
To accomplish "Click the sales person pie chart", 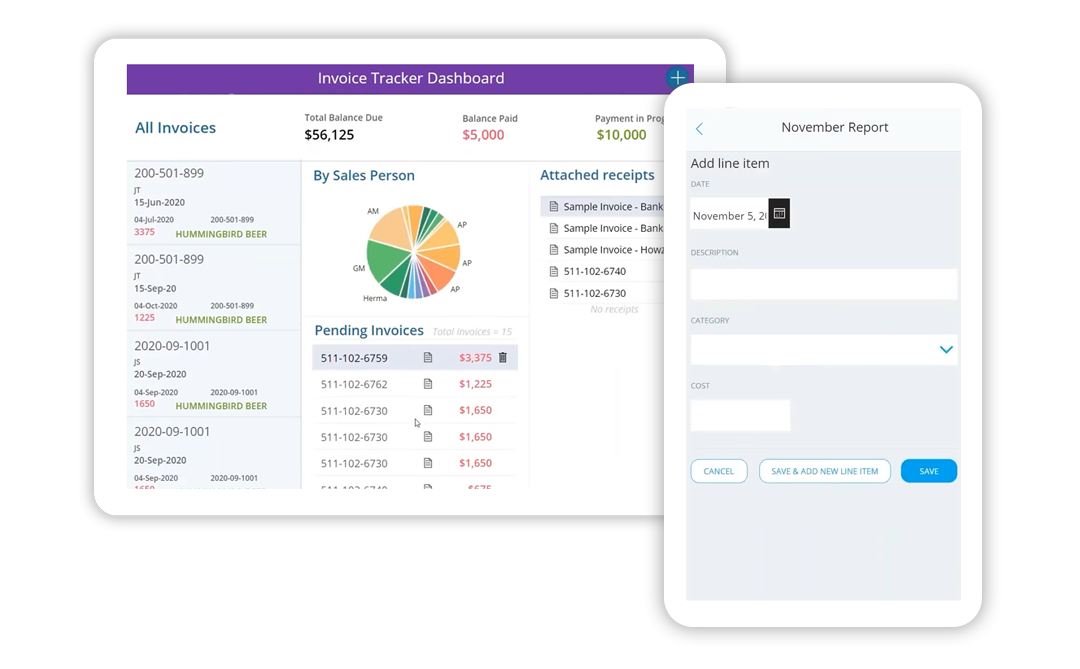I will click(413, 251).
